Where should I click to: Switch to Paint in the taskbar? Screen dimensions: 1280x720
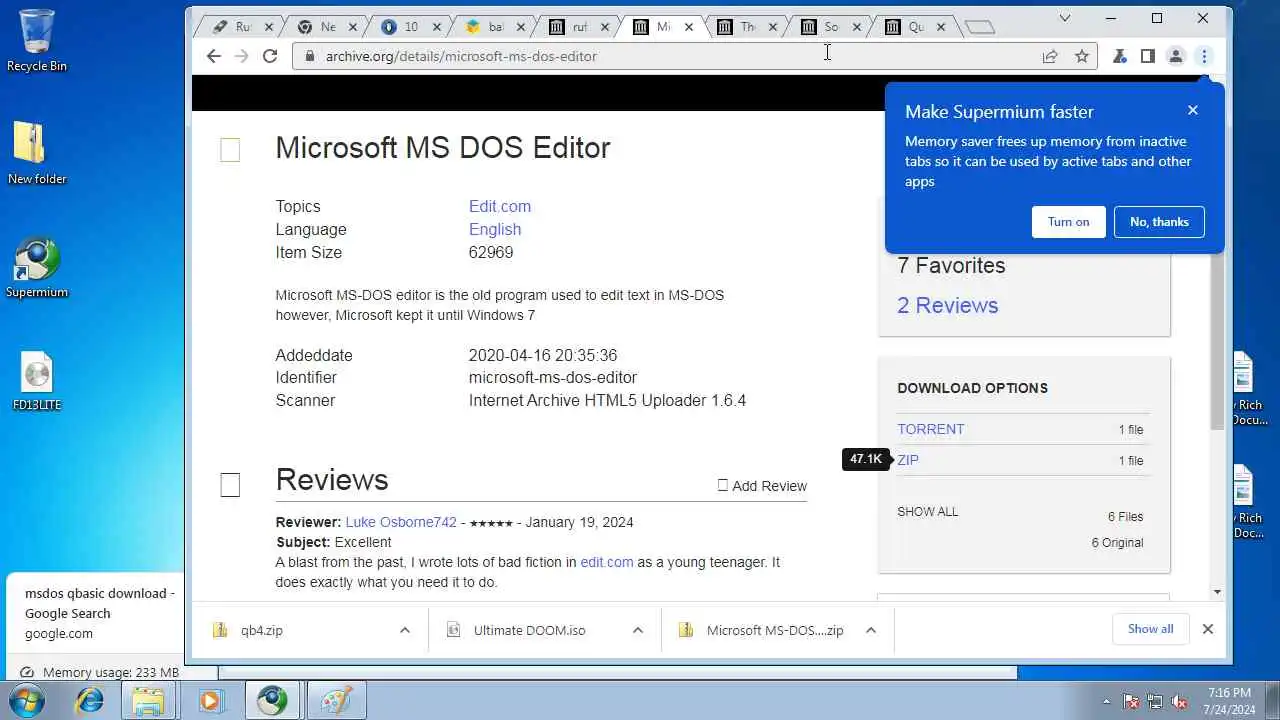click(335, 700)
